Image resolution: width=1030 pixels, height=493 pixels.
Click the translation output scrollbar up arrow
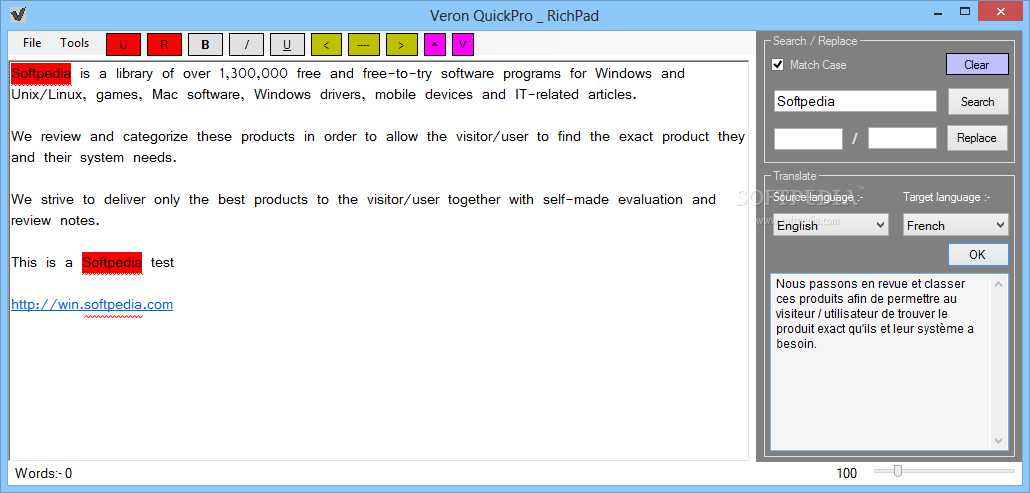coord(998,284)
